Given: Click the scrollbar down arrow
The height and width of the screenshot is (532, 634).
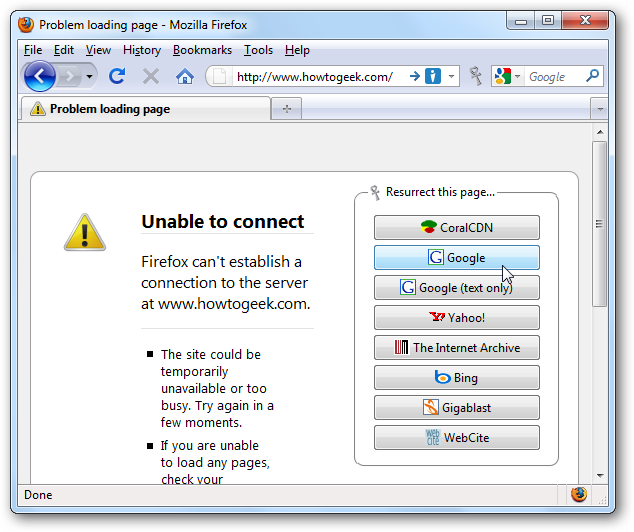Looking at the screenshot, I should (x=600, y=475).
